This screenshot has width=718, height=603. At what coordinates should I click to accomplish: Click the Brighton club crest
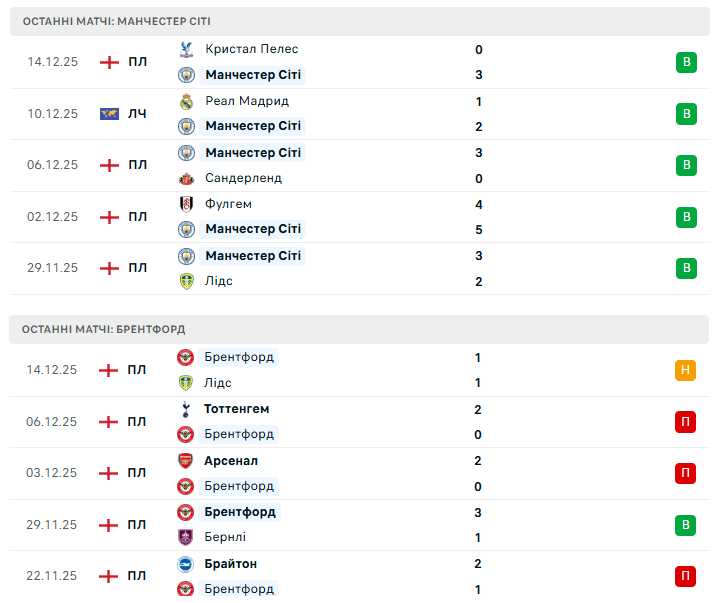[x=185, y=564]
